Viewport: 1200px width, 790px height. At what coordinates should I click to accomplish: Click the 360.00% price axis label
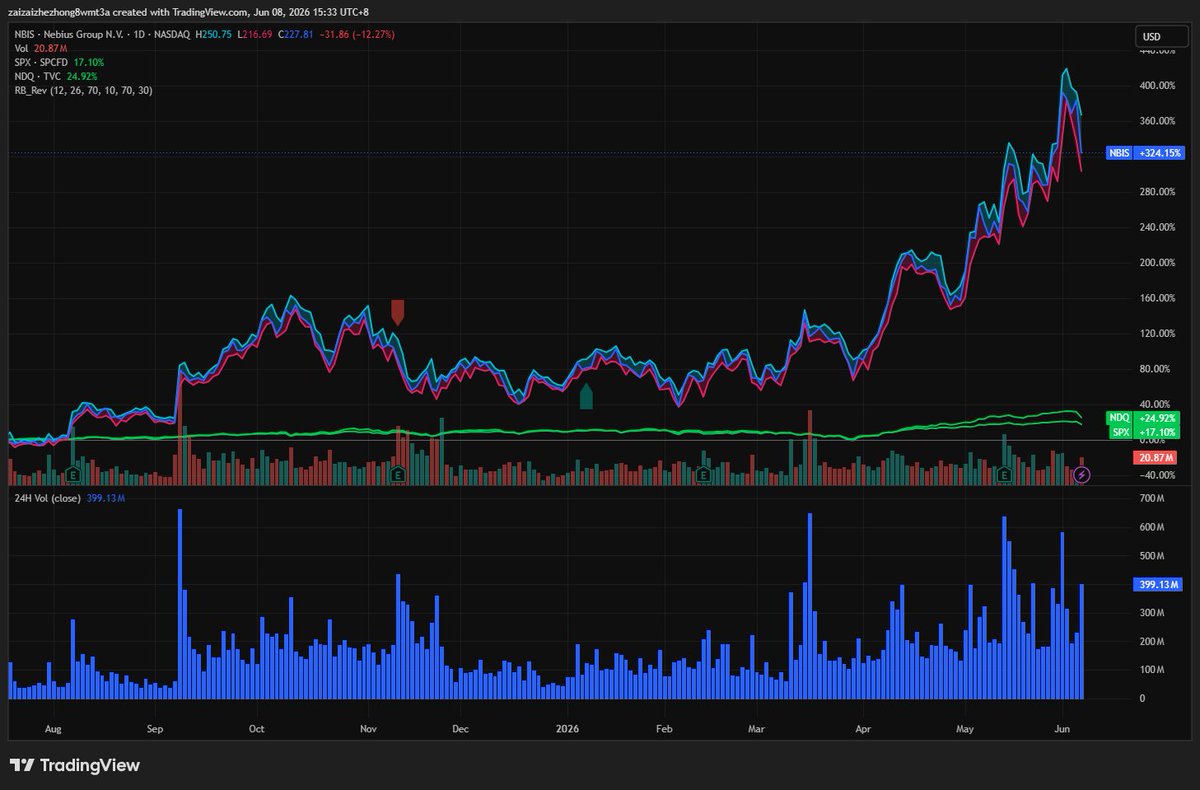click(1157, 121)
